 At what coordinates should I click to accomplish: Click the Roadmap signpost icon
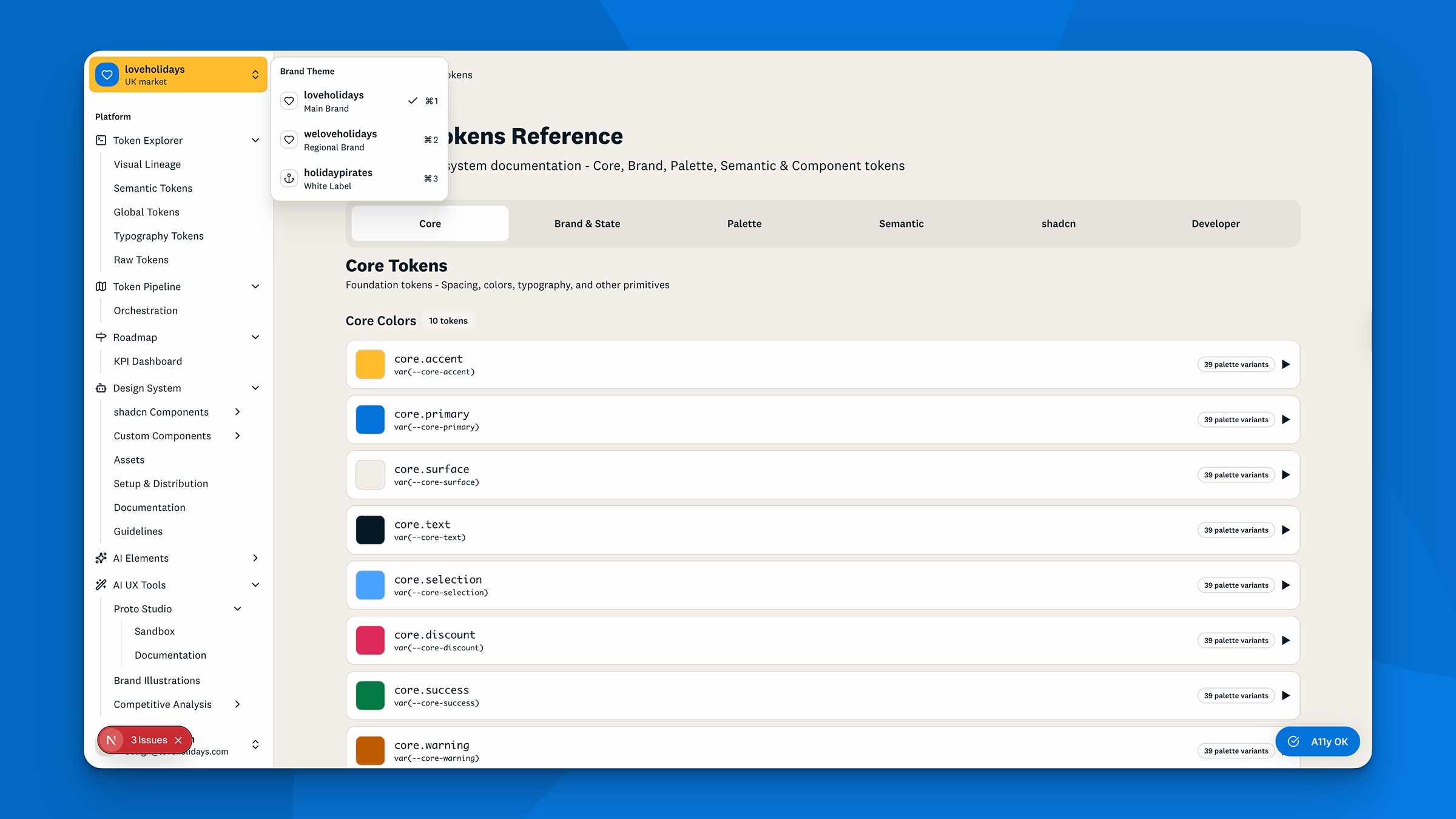101,337
